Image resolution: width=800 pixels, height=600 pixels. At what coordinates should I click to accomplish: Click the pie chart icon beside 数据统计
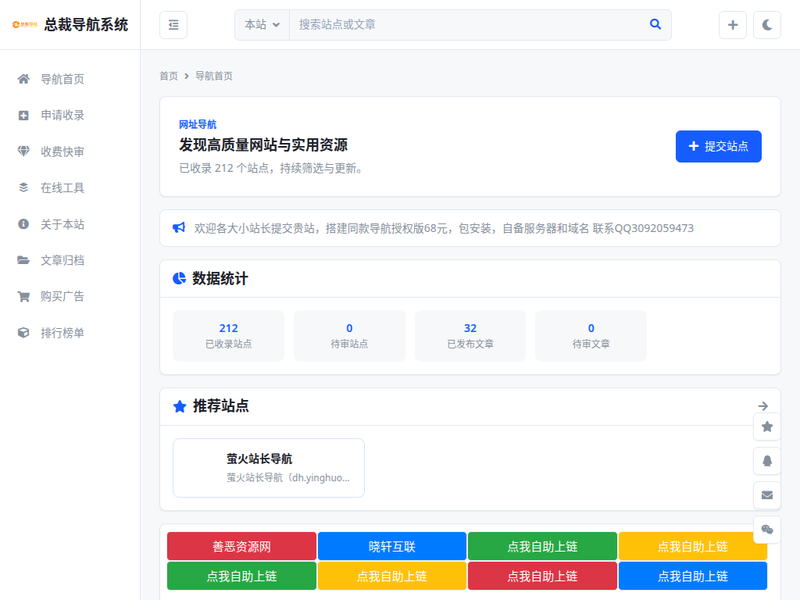179,279
